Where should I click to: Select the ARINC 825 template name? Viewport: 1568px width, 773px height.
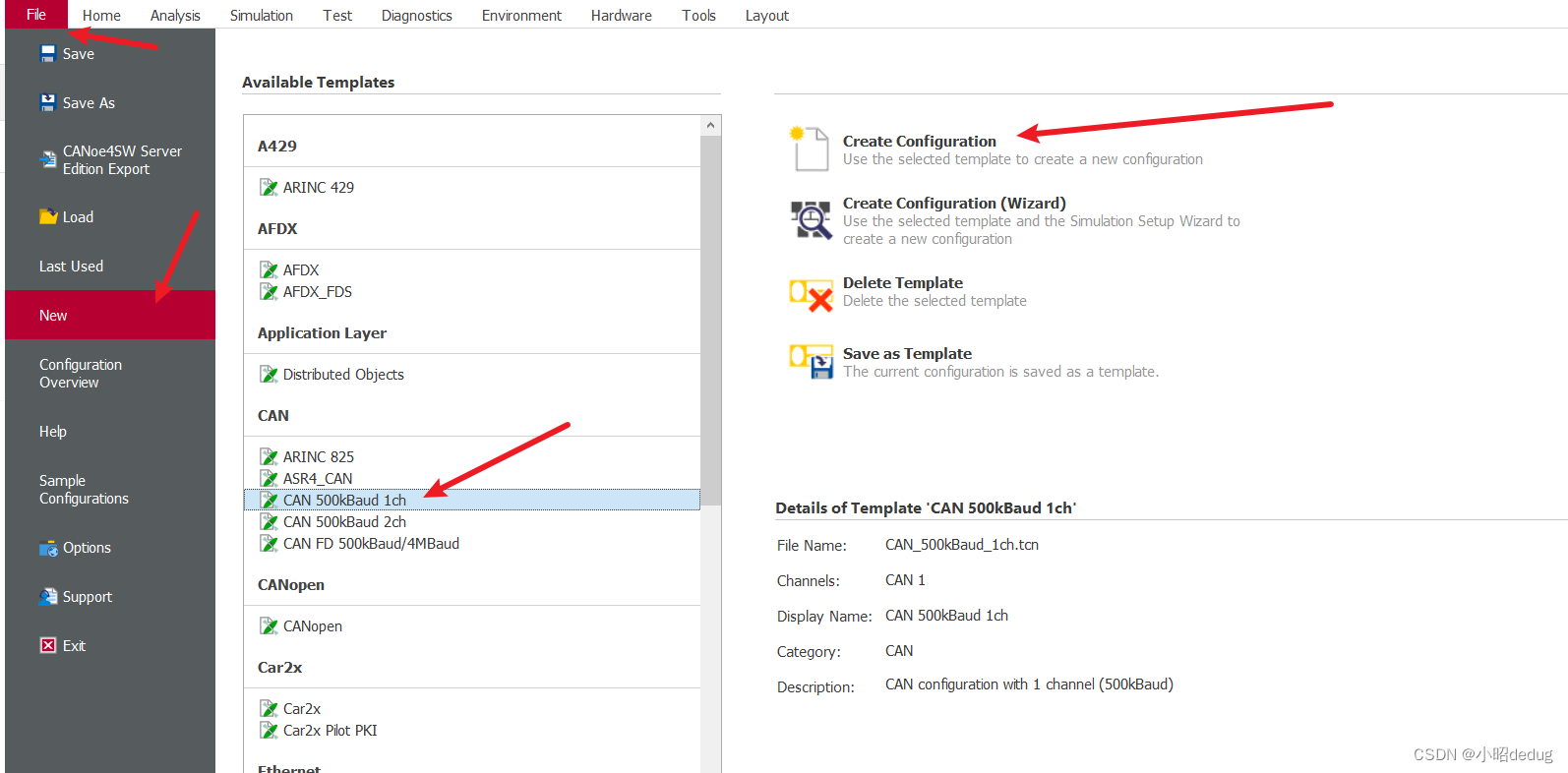click(319, 456)
